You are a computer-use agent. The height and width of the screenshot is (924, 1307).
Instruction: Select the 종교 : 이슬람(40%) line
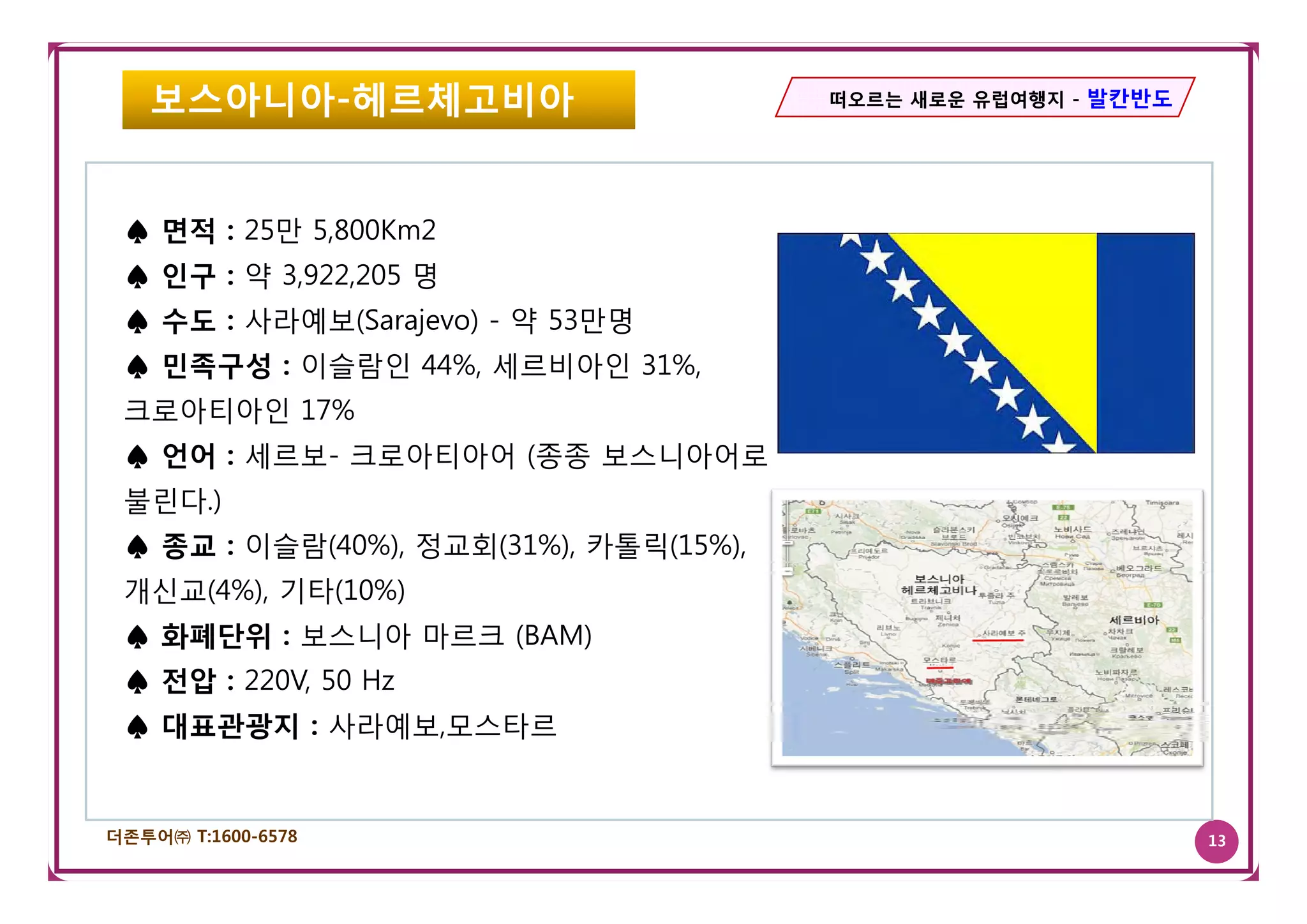pos(437,546)
